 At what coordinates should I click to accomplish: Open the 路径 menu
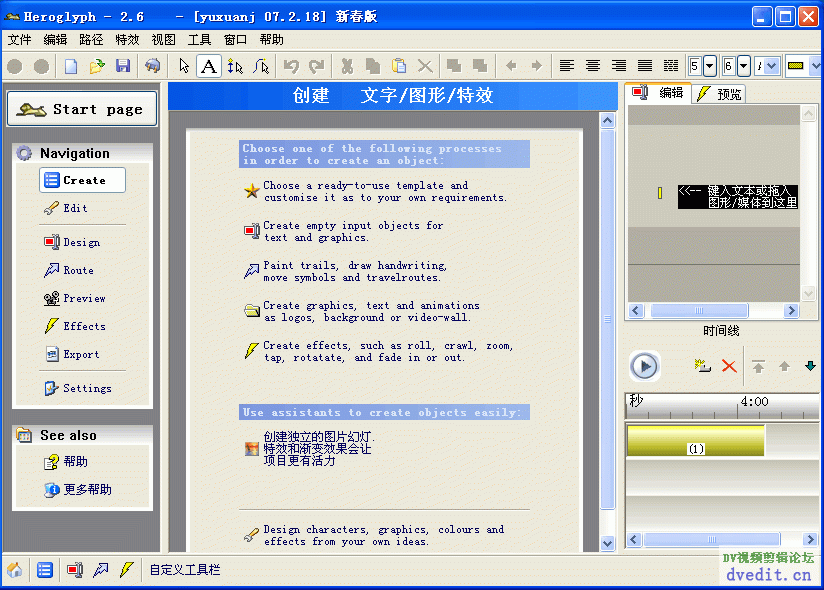[x=91, y=40]
